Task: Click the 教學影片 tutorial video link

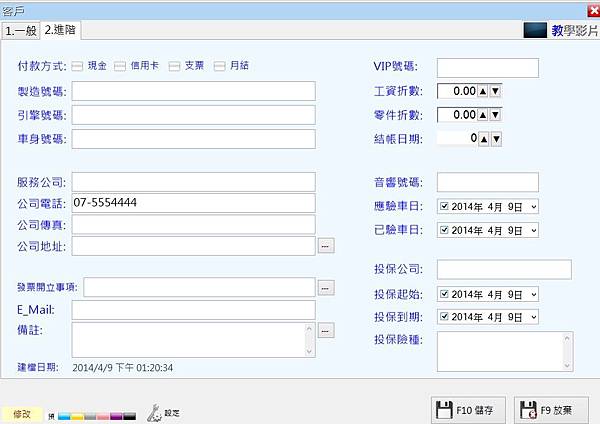Action: [x=574, y=31]
